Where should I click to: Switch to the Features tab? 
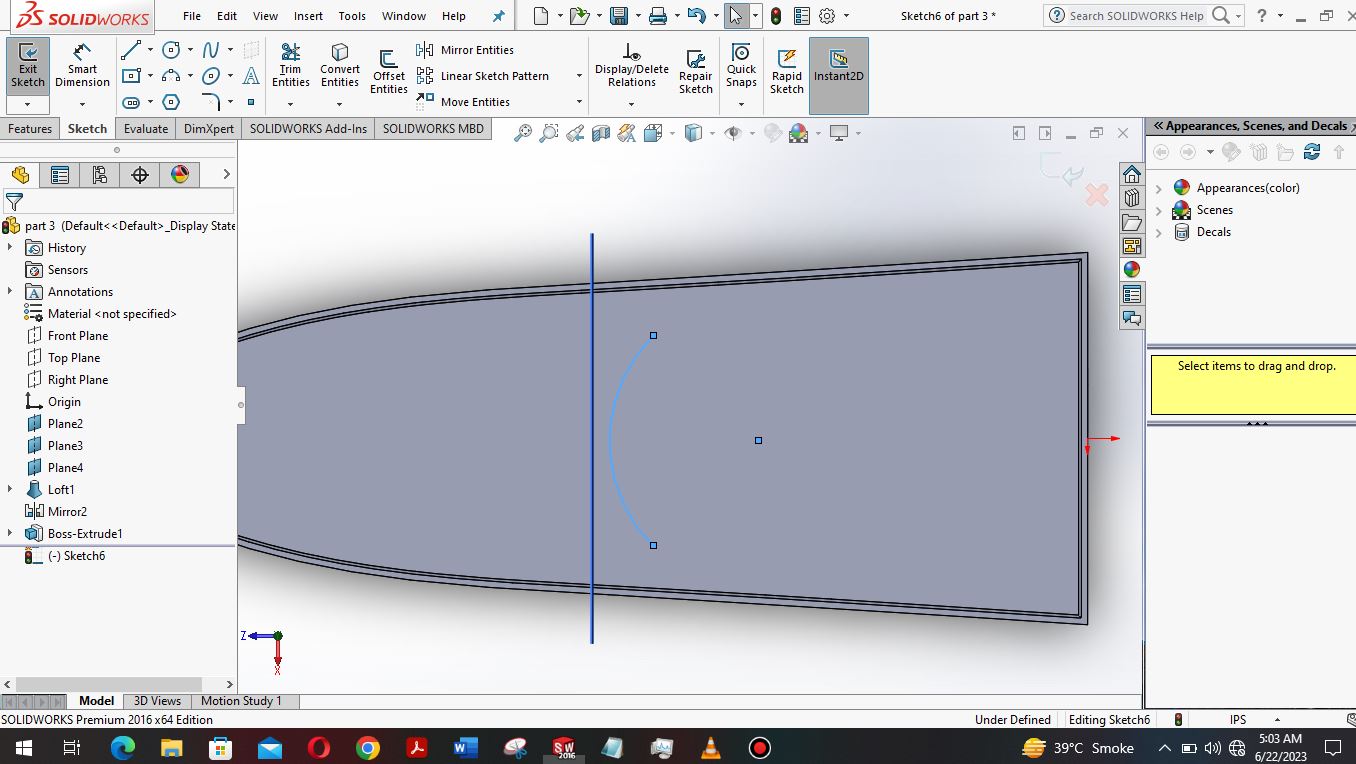click(30, 129)
